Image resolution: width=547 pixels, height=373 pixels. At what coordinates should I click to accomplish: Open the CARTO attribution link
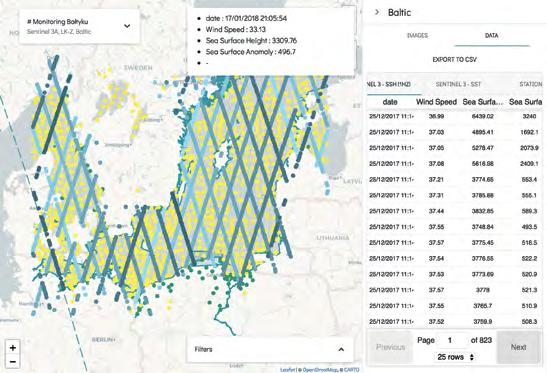click(352, 370)
